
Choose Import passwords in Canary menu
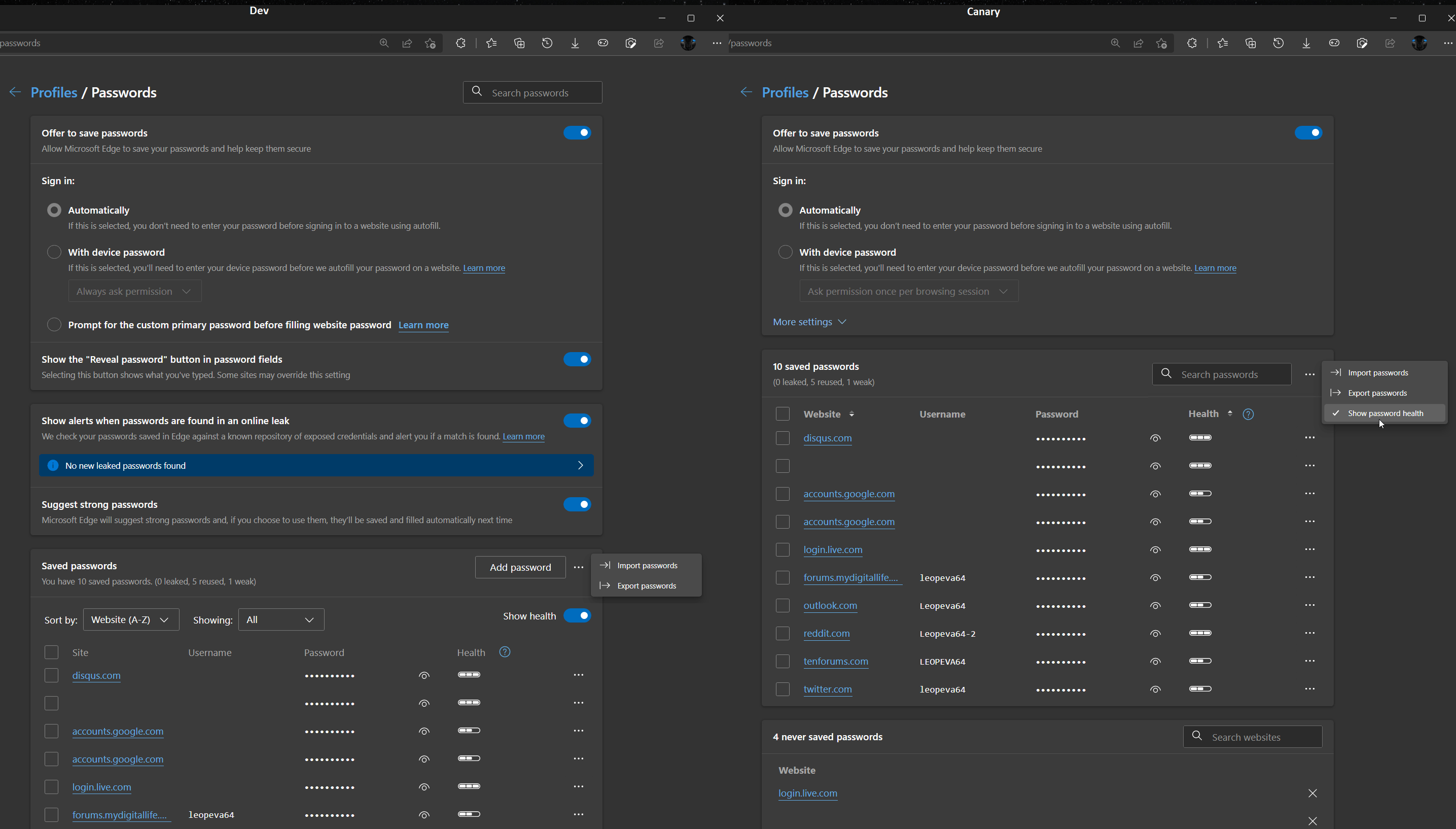tap(1385, 372)
